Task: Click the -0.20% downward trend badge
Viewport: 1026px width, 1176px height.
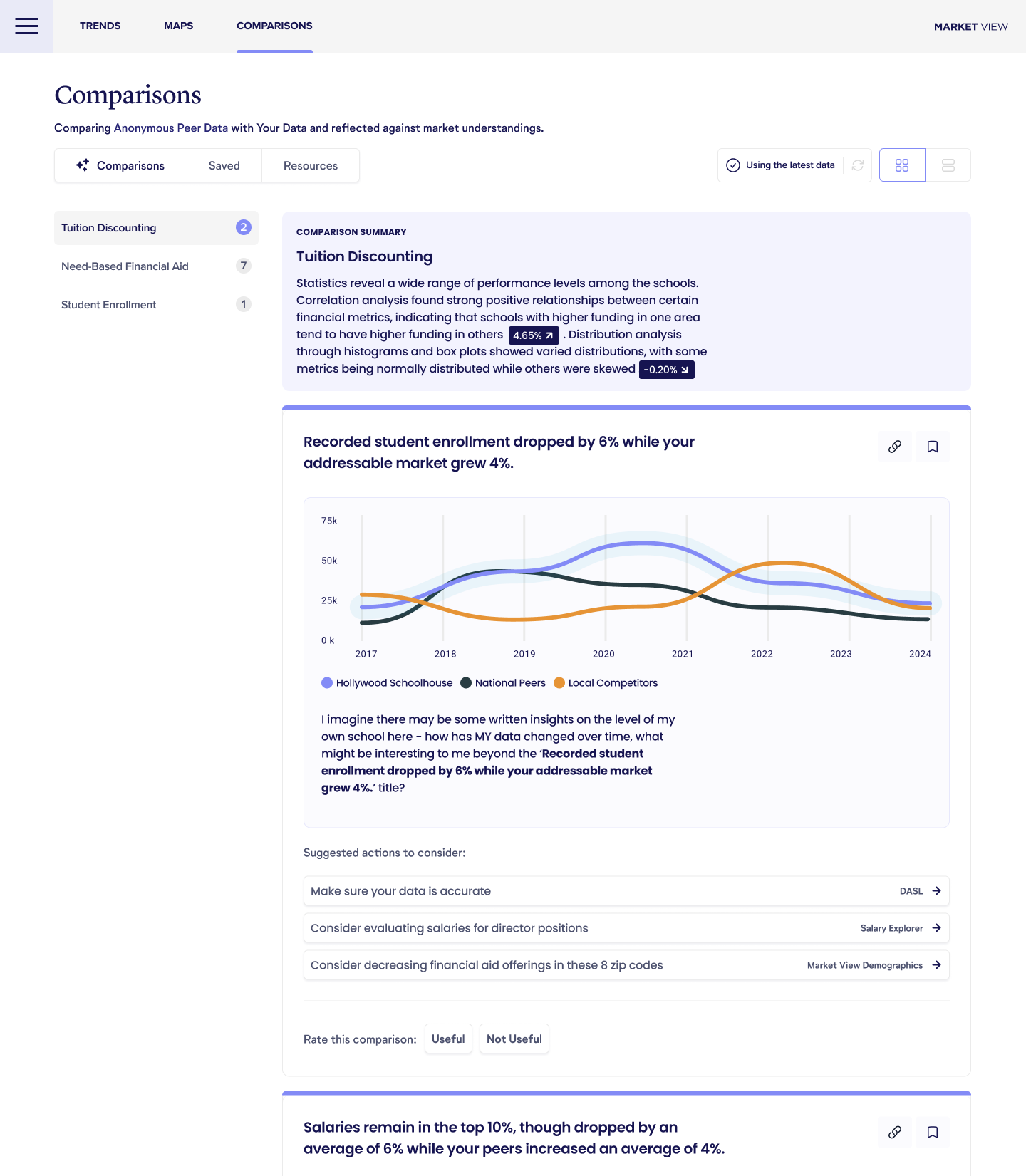Action: tap(666, 370)
